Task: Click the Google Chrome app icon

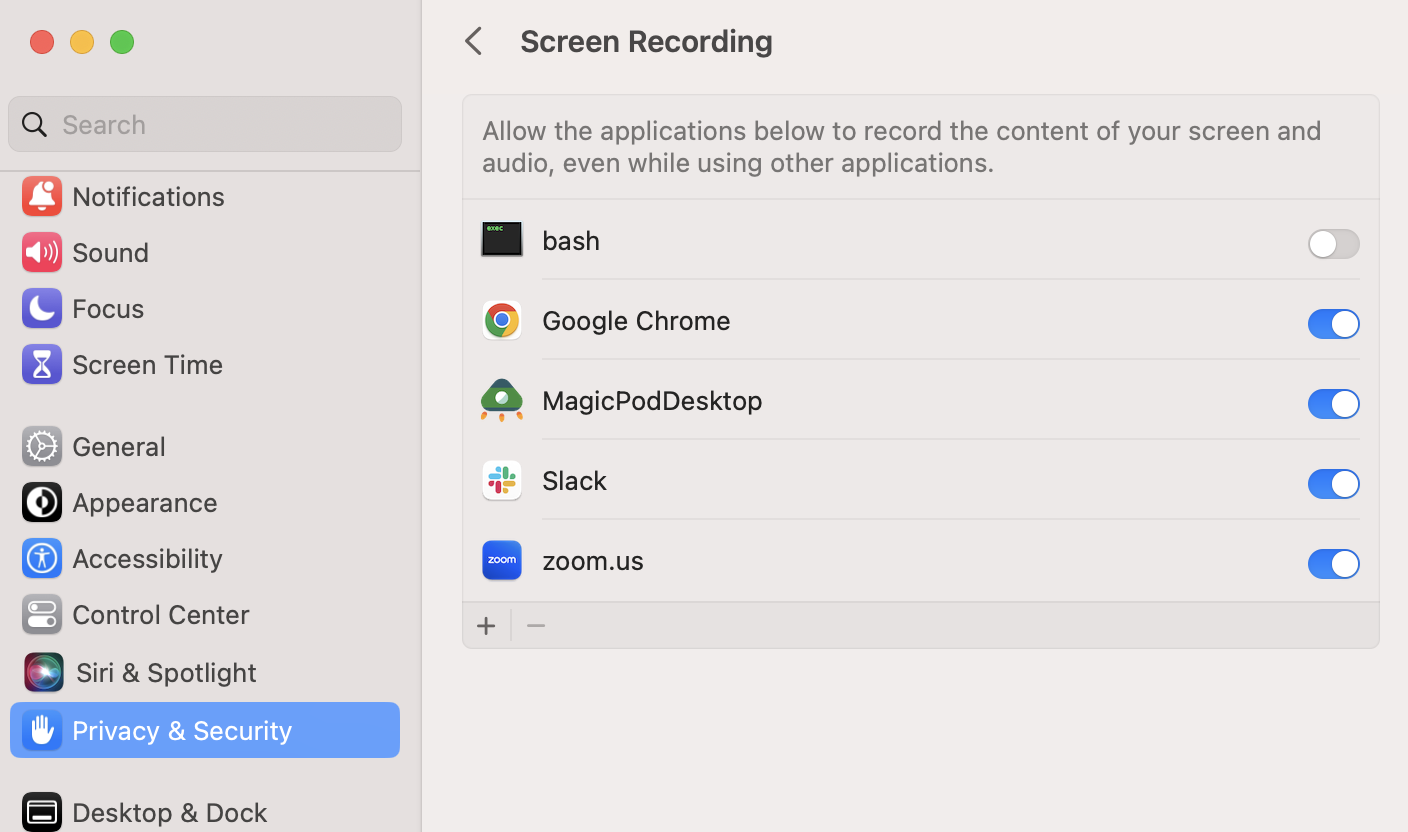Action: tap(502, 320)
